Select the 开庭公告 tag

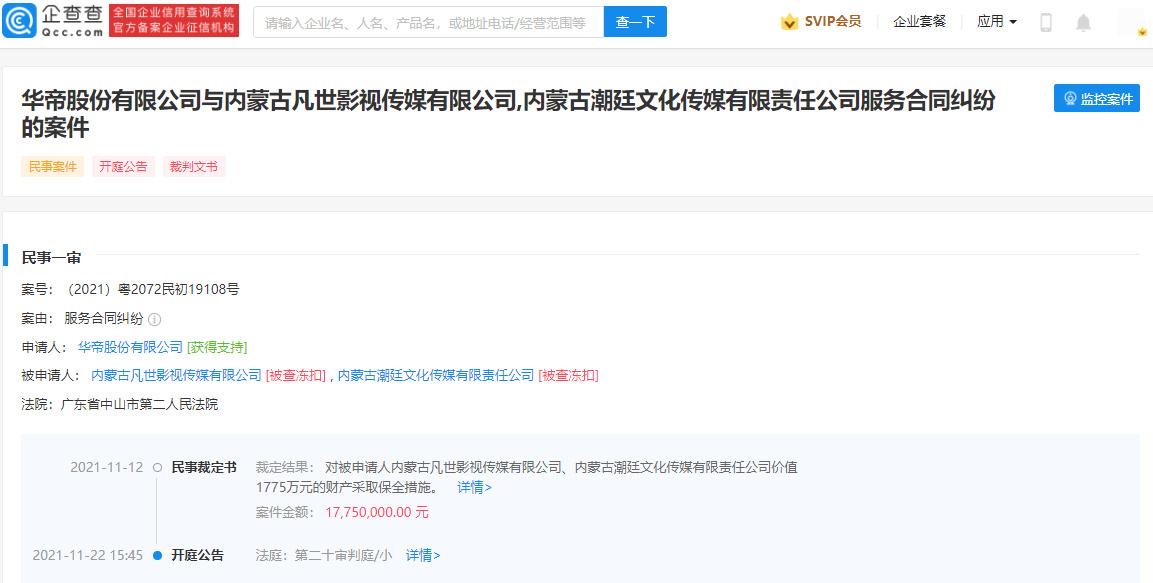[123, 167]
